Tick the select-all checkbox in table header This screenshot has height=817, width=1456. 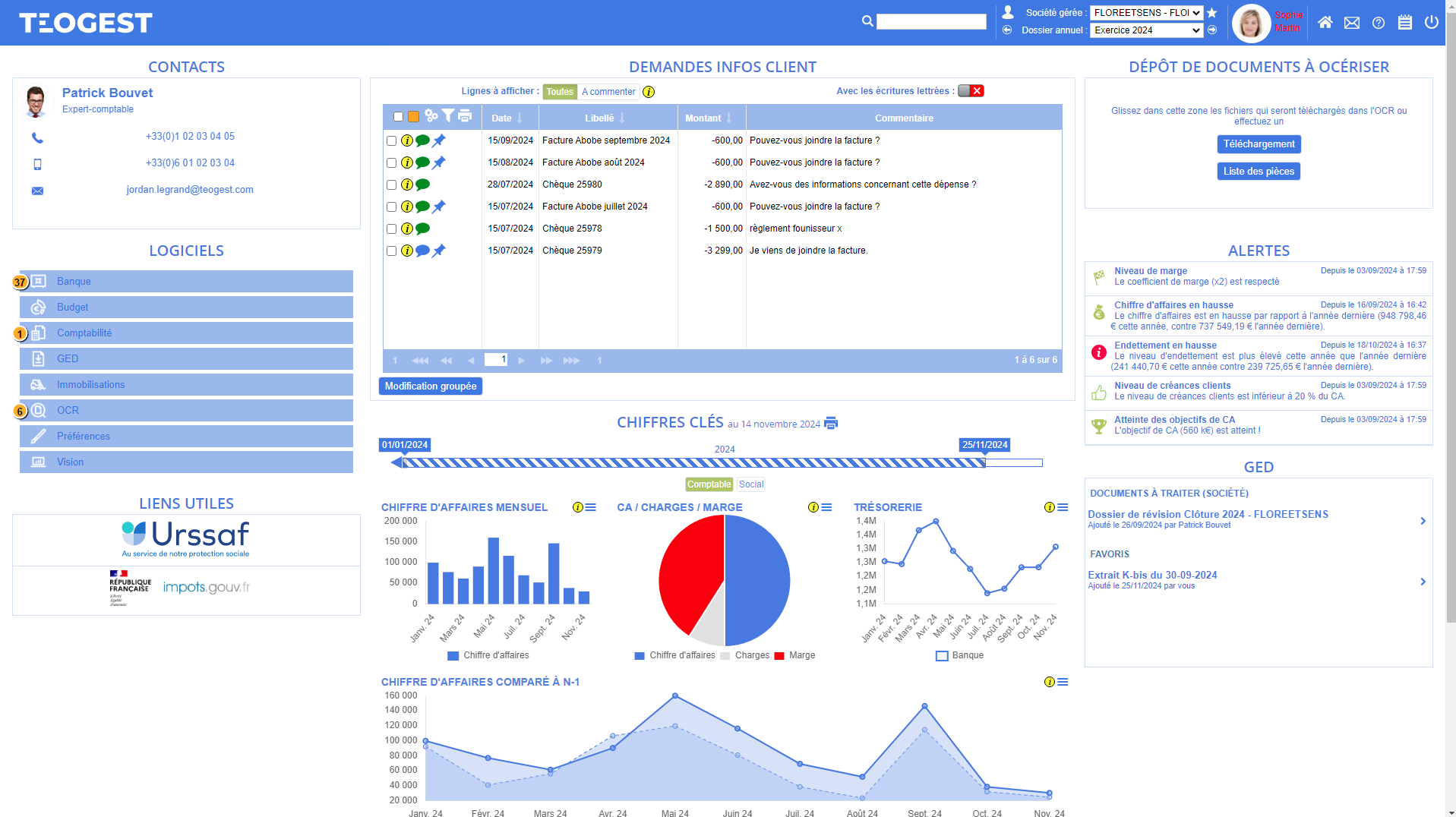[398, 117]
